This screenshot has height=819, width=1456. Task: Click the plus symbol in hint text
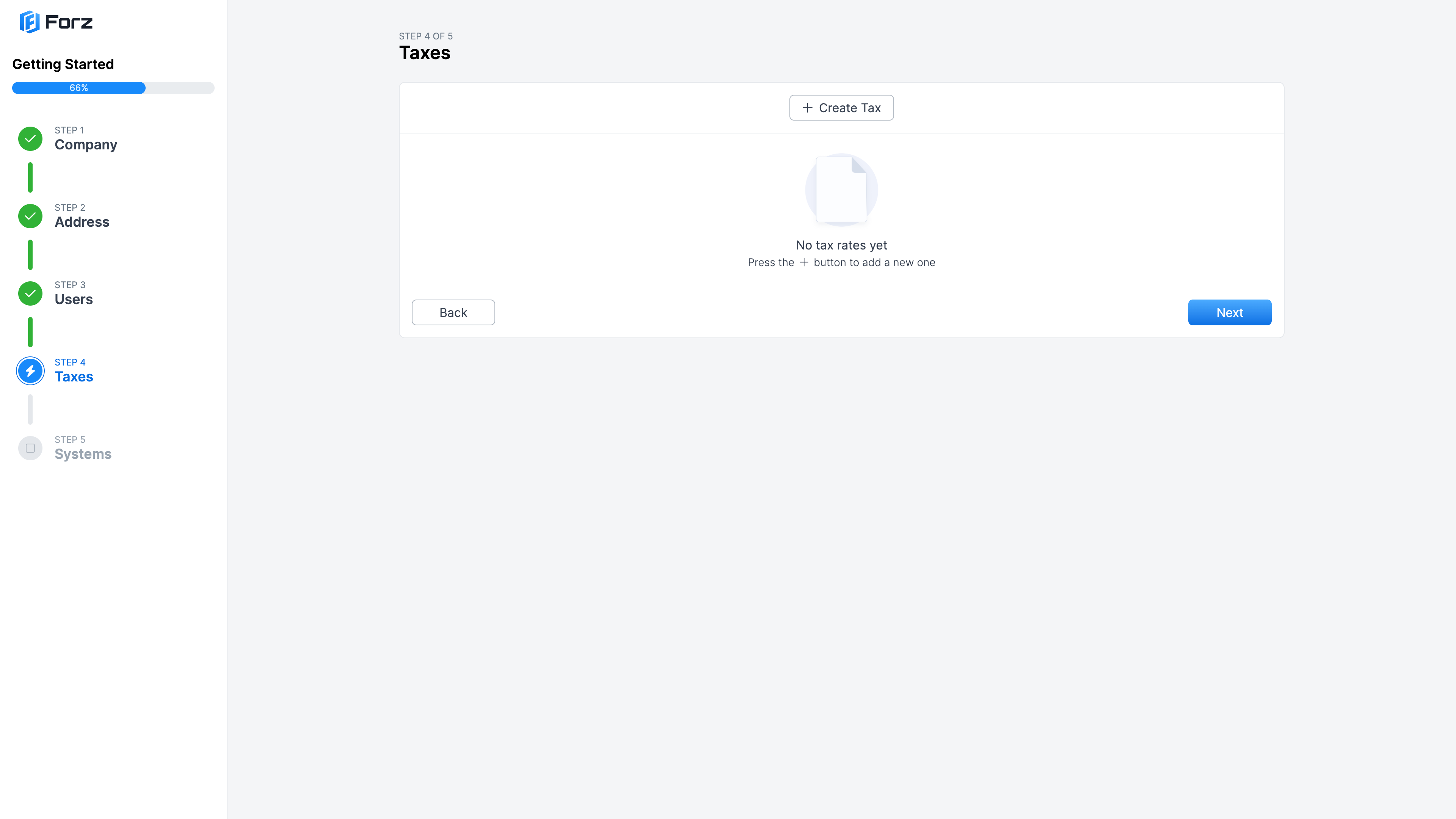[x=804, y=262]
